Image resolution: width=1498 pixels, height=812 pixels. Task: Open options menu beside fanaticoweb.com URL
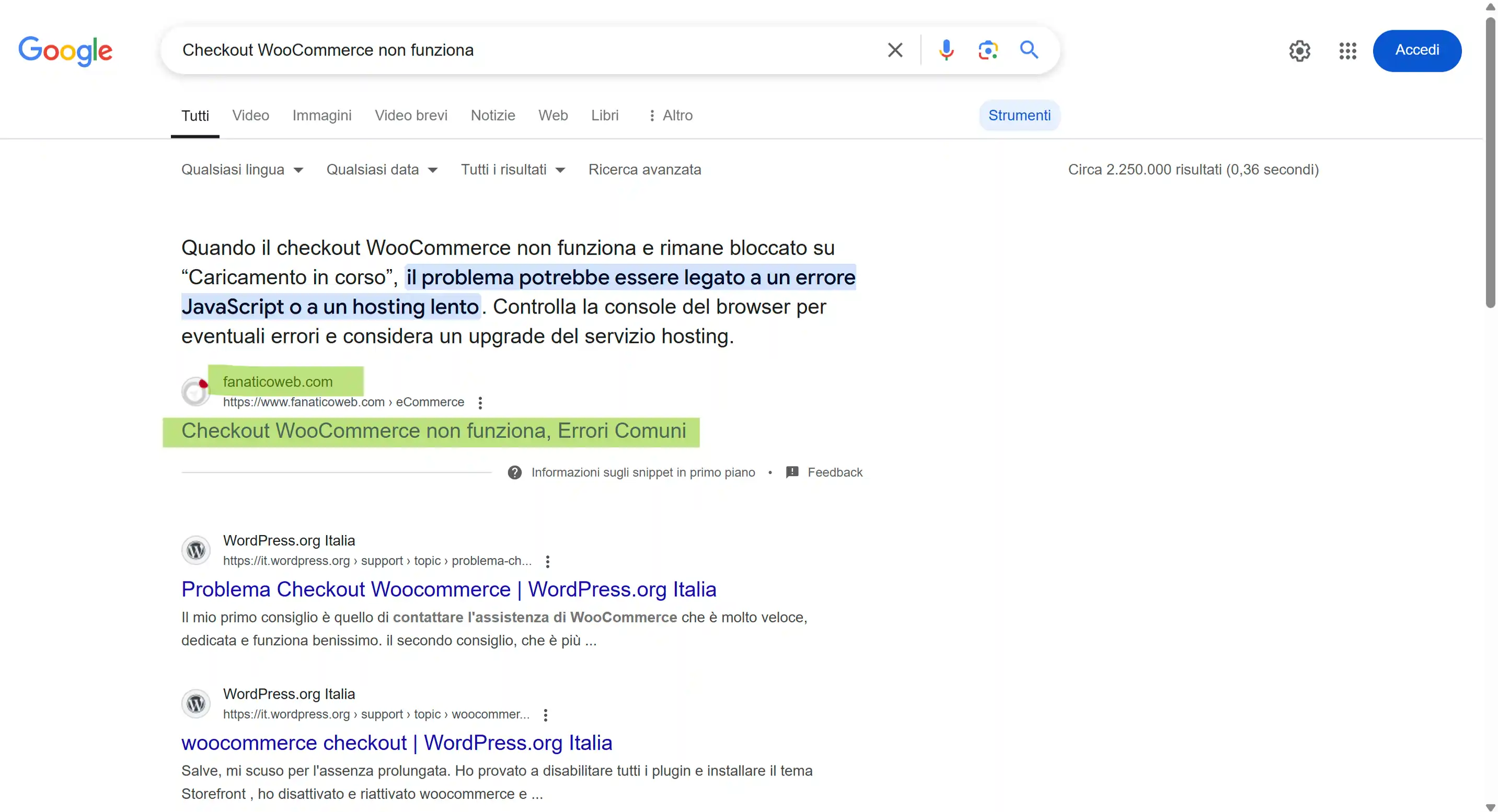point(480,402)
